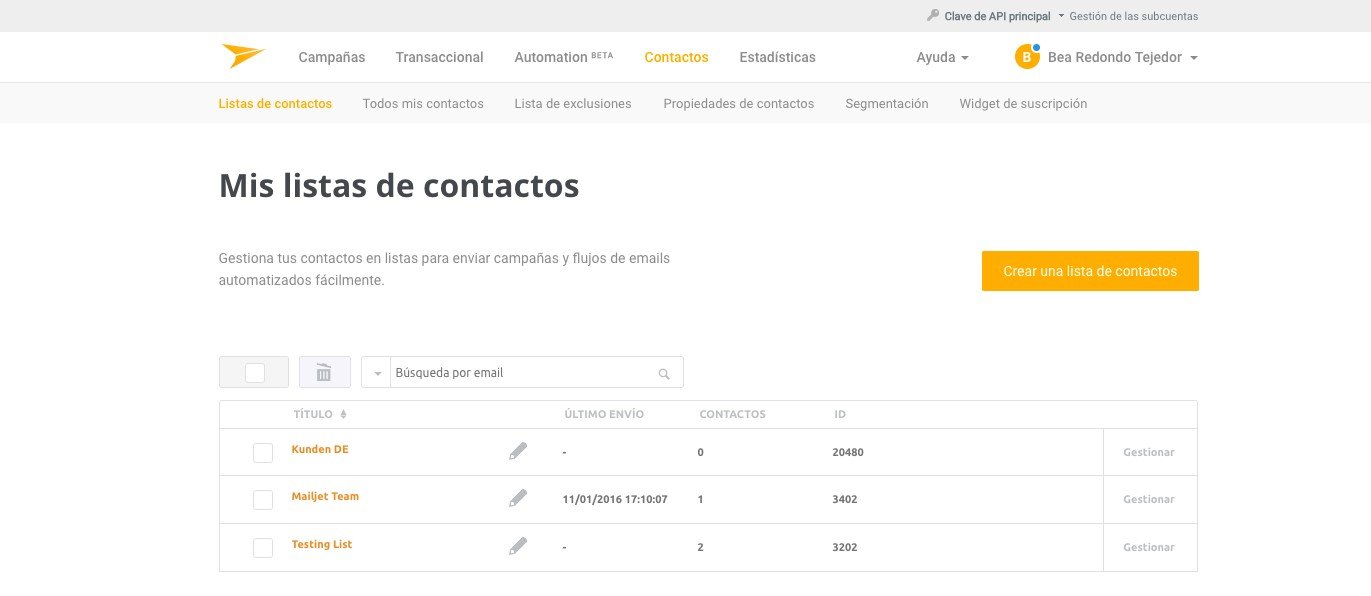Switch to Todos mis contactos
Viewport: 1371px width, 596px height.
point(423,103)
